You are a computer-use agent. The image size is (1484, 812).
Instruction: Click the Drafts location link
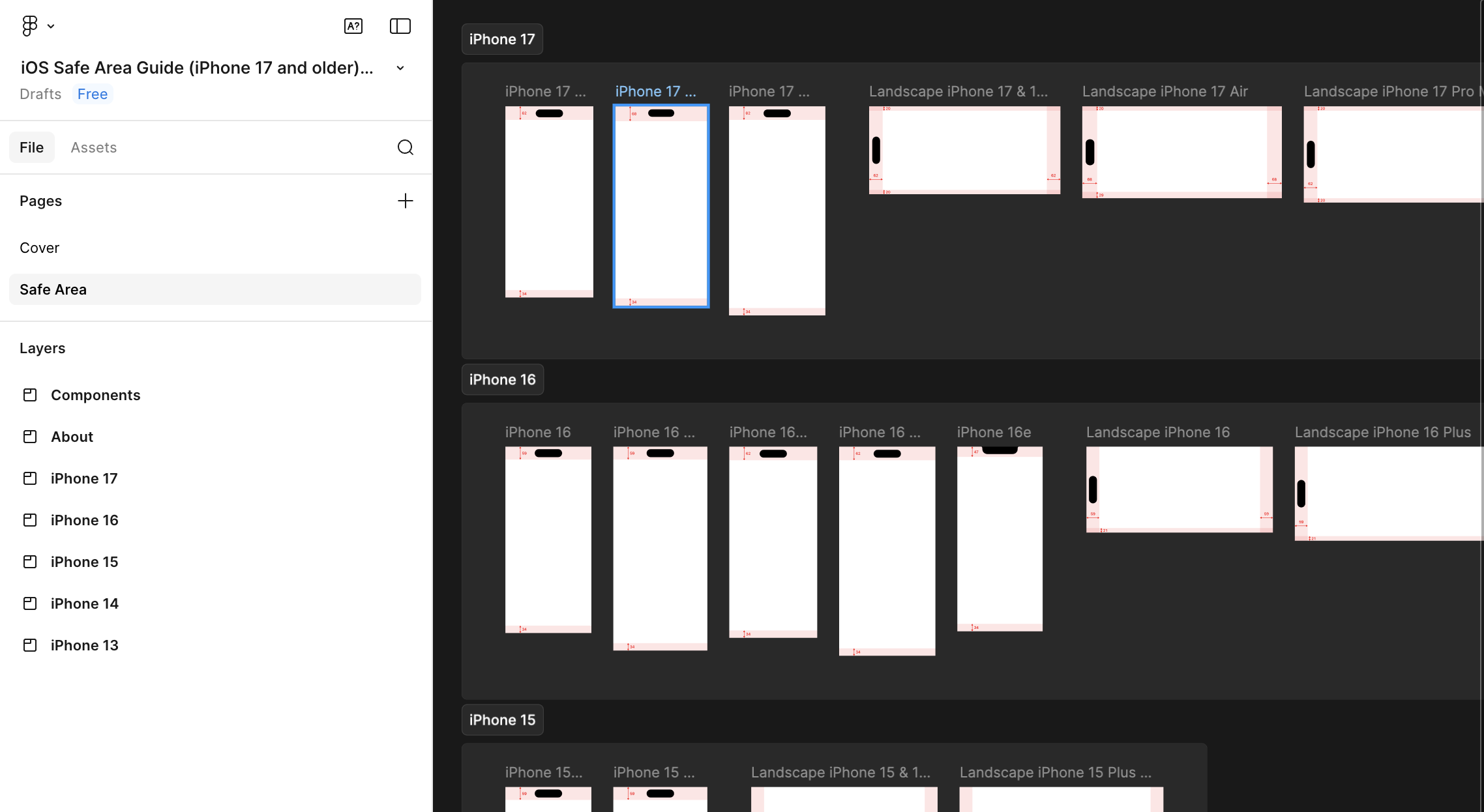pyautogui.click(x=40, y=94)
